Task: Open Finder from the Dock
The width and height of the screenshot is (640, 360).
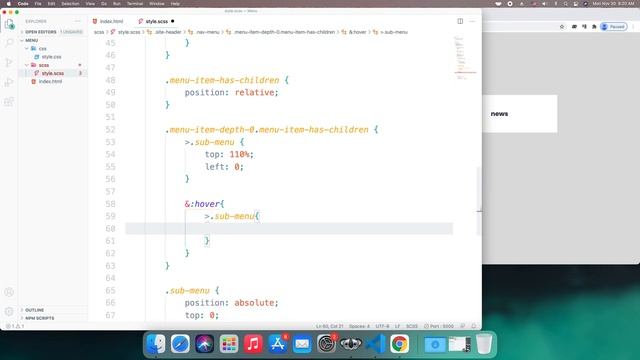Action: (156, 344)
